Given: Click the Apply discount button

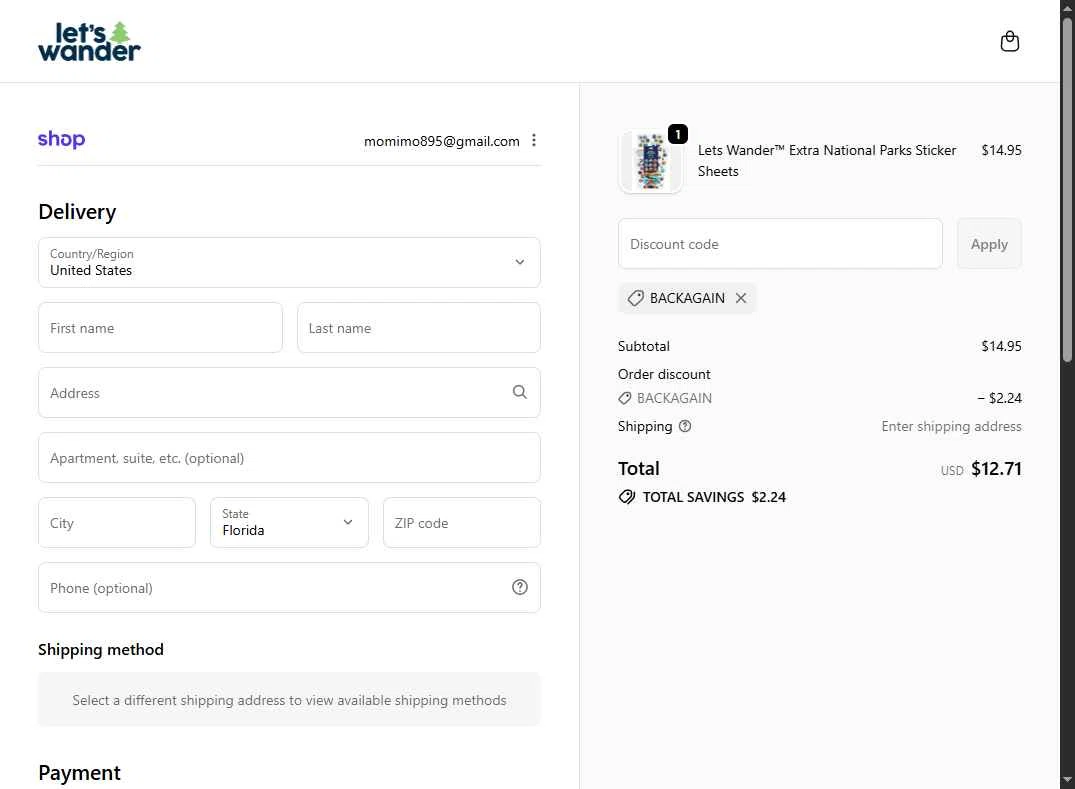Looking at the screenshot, I should [989, 244].
